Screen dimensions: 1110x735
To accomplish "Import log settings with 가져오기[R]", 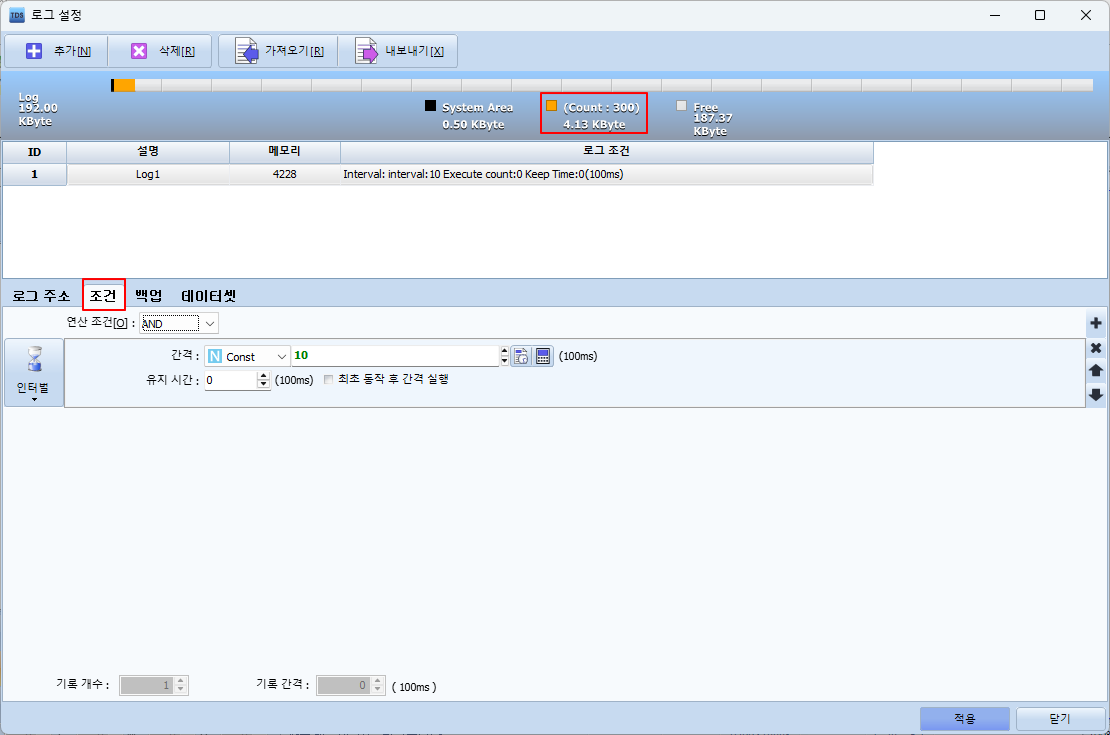I will 278,51.
